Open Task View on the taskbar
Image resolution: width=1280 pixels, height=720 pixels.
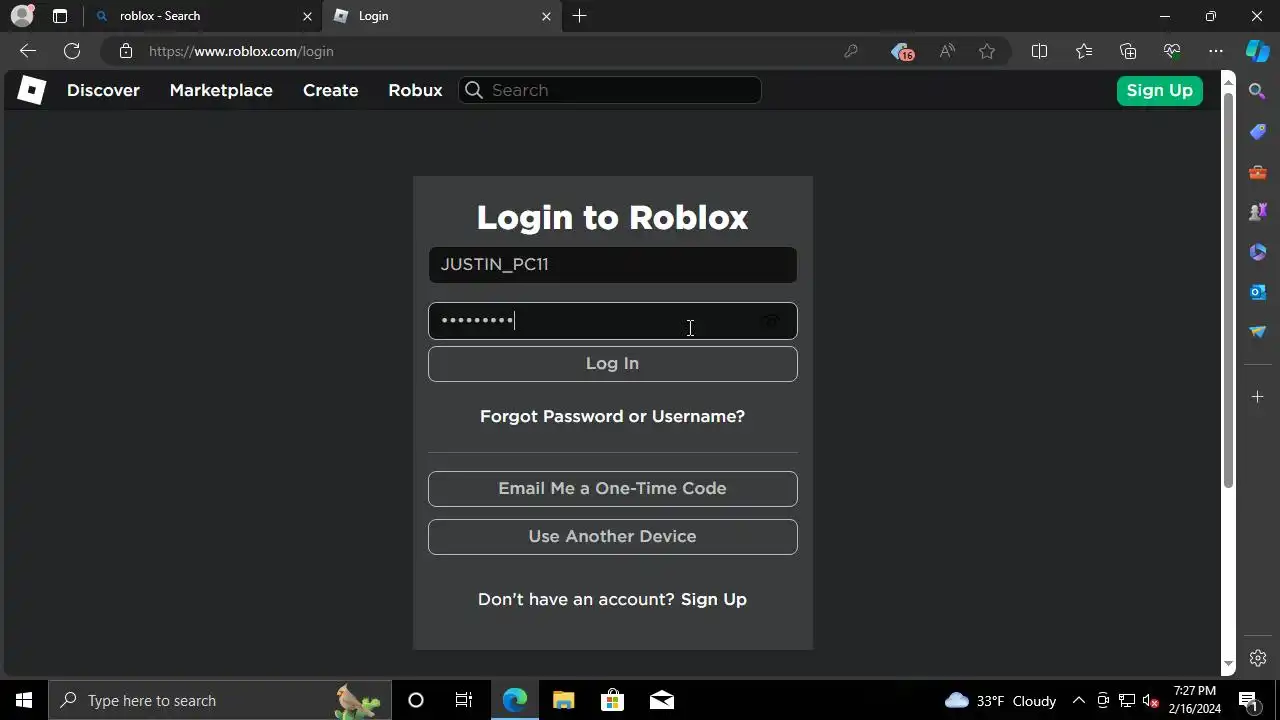(464, 700)
